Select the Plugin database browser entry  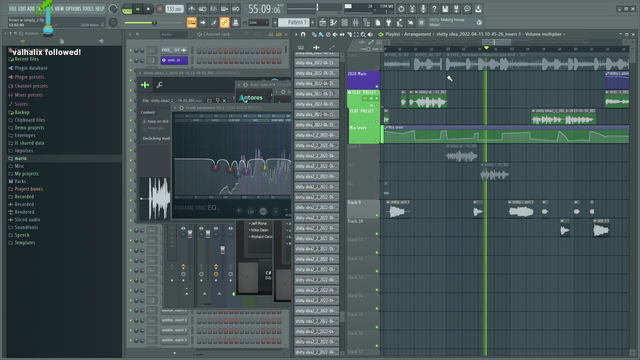tap(31, 68)
